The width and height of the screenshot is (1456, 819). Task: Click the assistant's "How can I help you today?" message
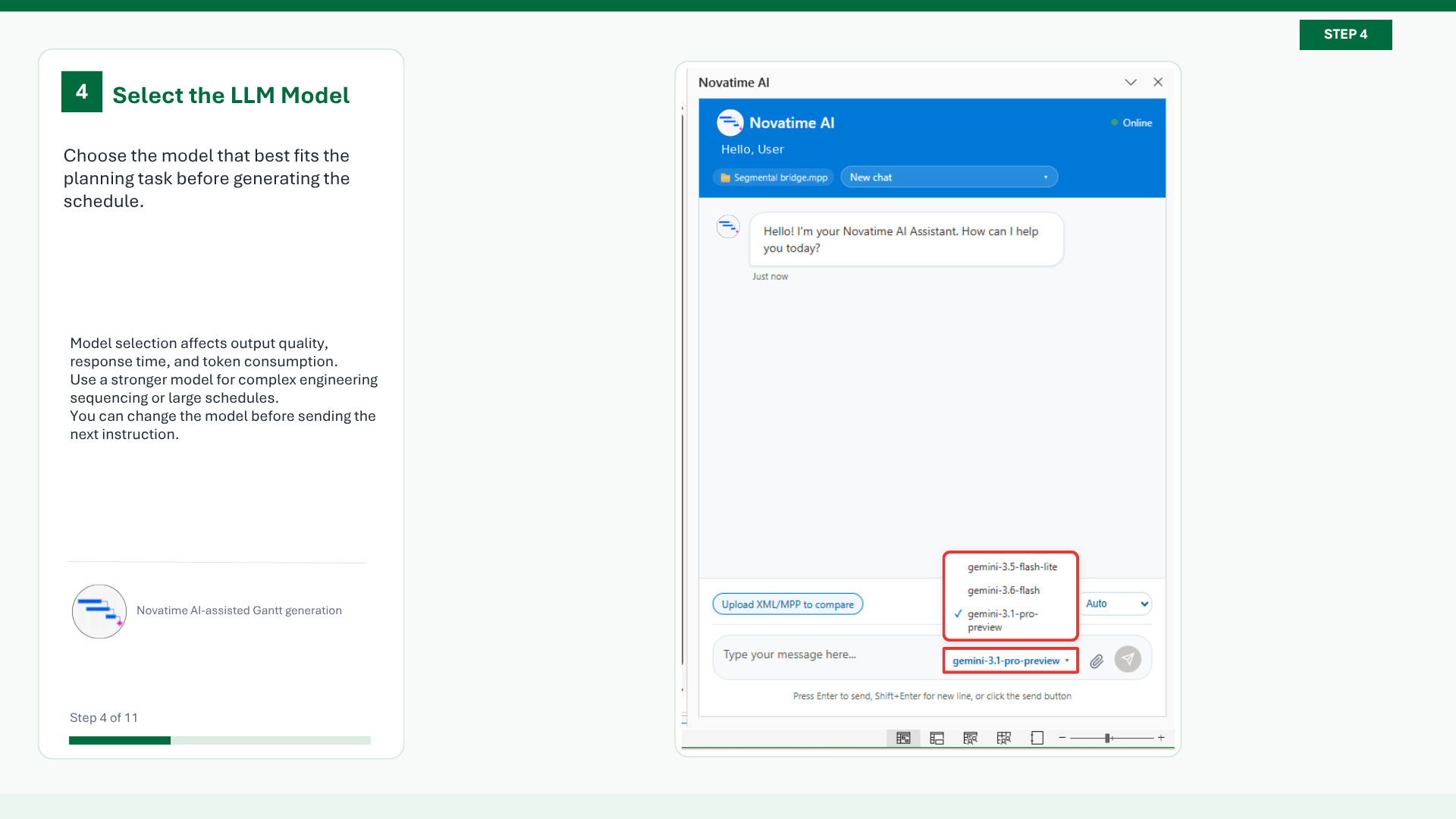[x=906, y=240]
